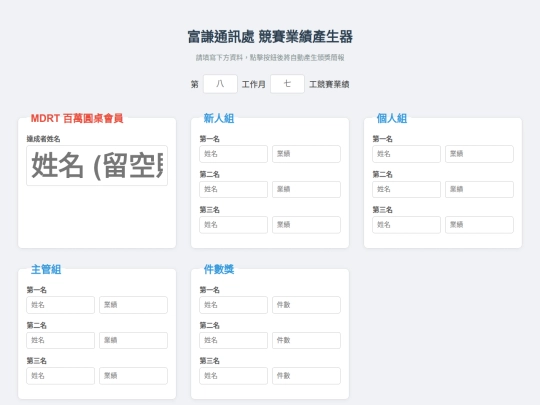Viewport: 540px width, 405px height.
Task: Click the page title 富謙通訊處 競賽業績產生器
Action: (x=270, y=37)
